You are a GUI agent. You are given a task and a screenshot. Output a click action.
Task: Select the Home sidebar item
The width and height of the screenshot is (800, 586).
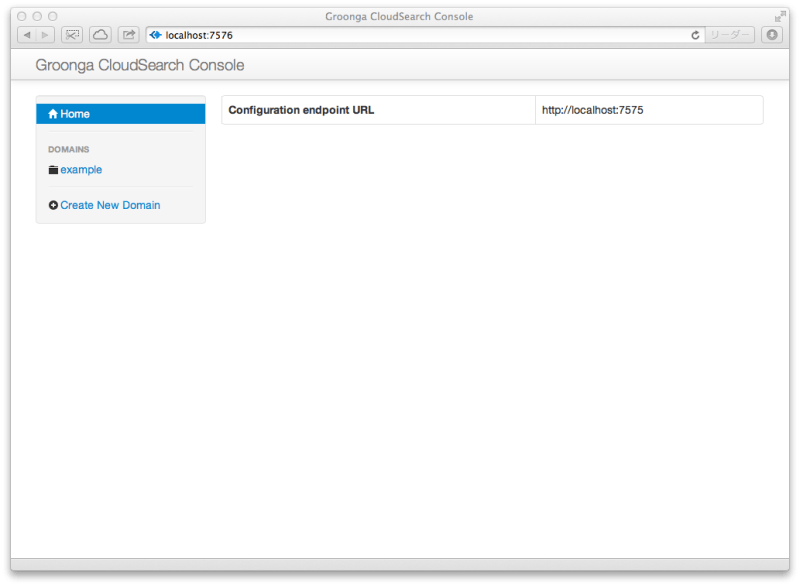(x=78, y=113)
